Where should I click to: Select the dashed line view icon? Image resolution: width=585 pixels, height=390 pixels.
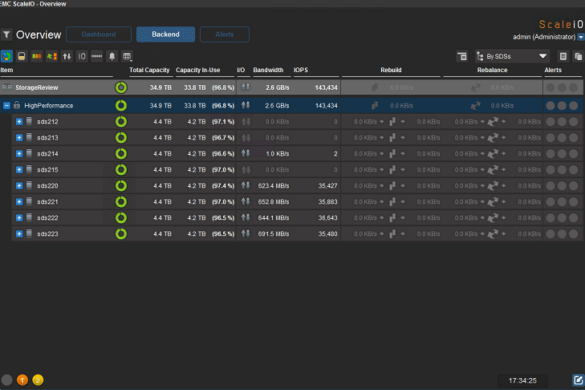(97, 56)
